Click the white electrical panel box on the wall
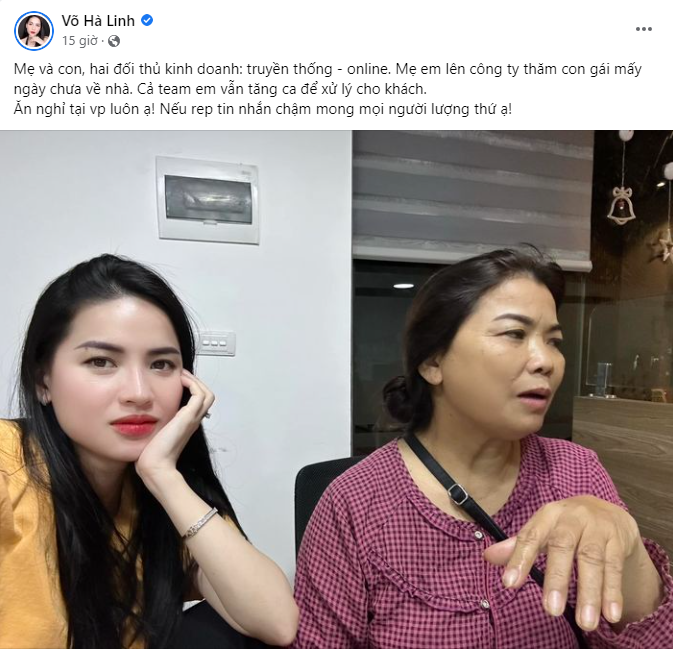Image resolution: width=673 pixels, height=650 pixels. click(208, 200)
